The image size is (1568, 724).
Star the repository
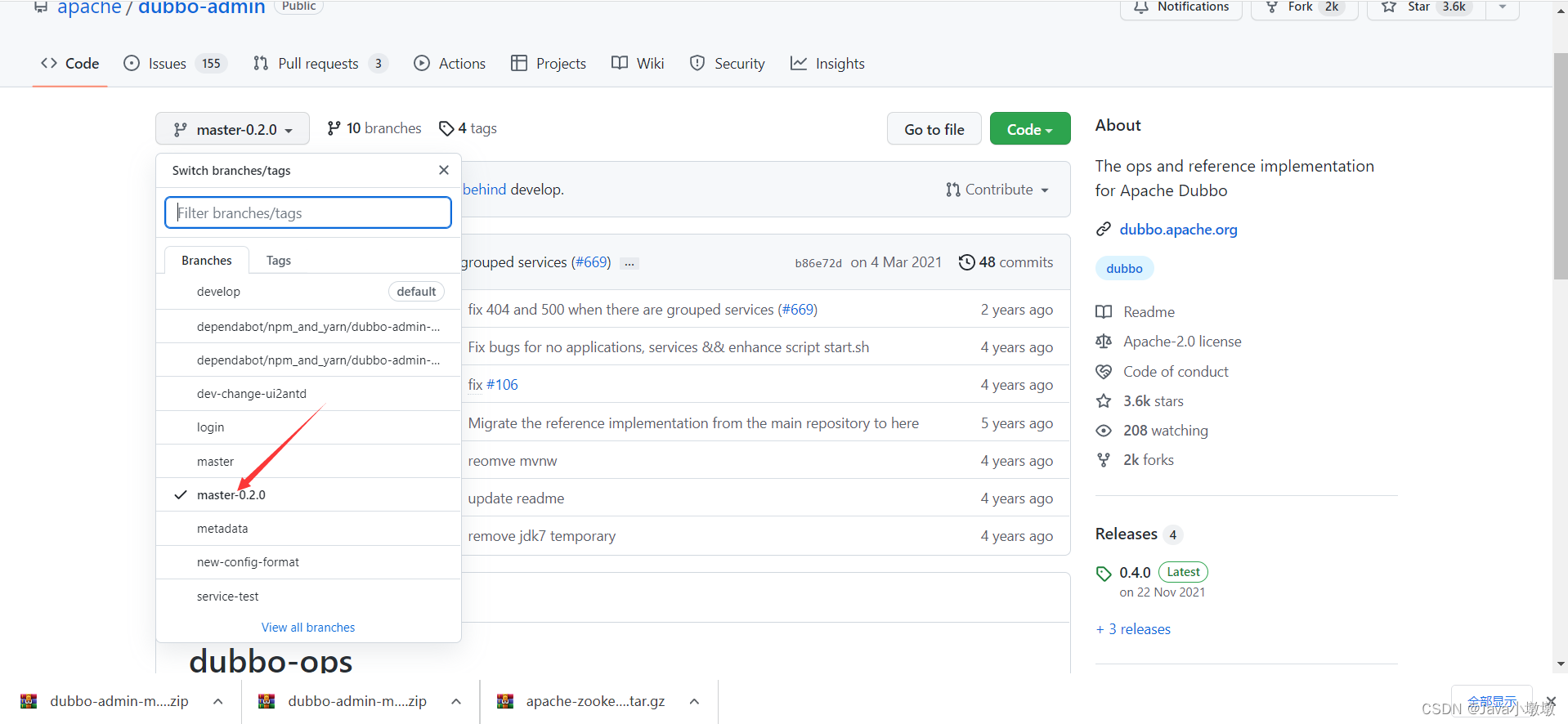[1426, 7]
